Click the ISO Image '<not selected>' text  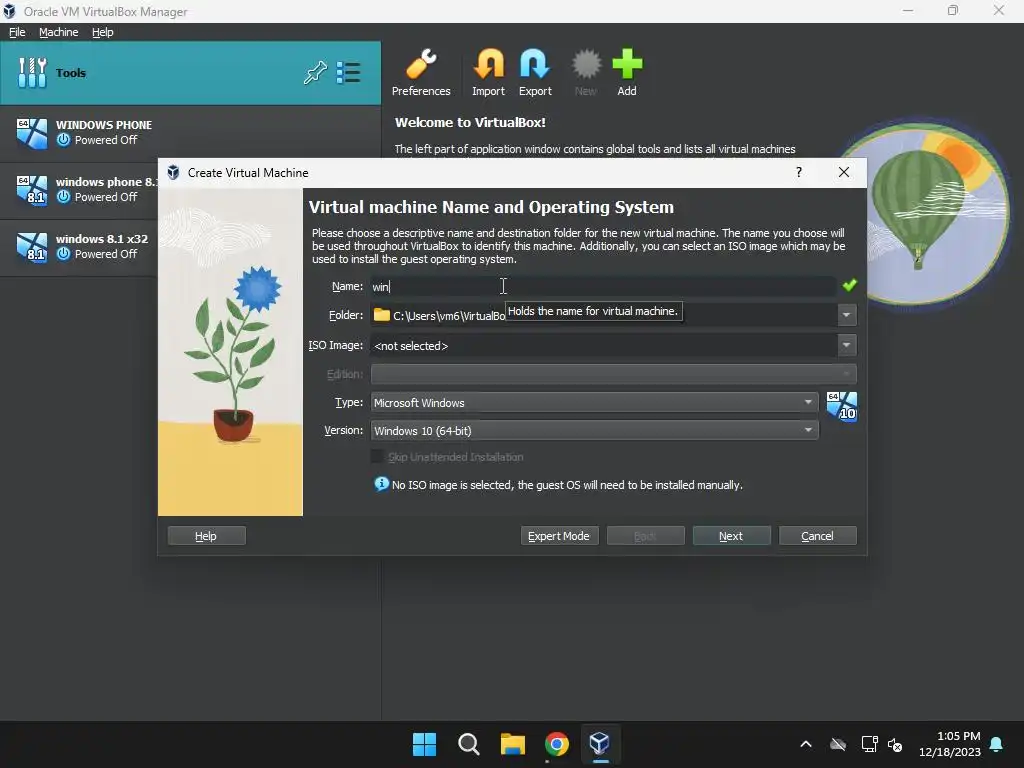click(411, 345)
